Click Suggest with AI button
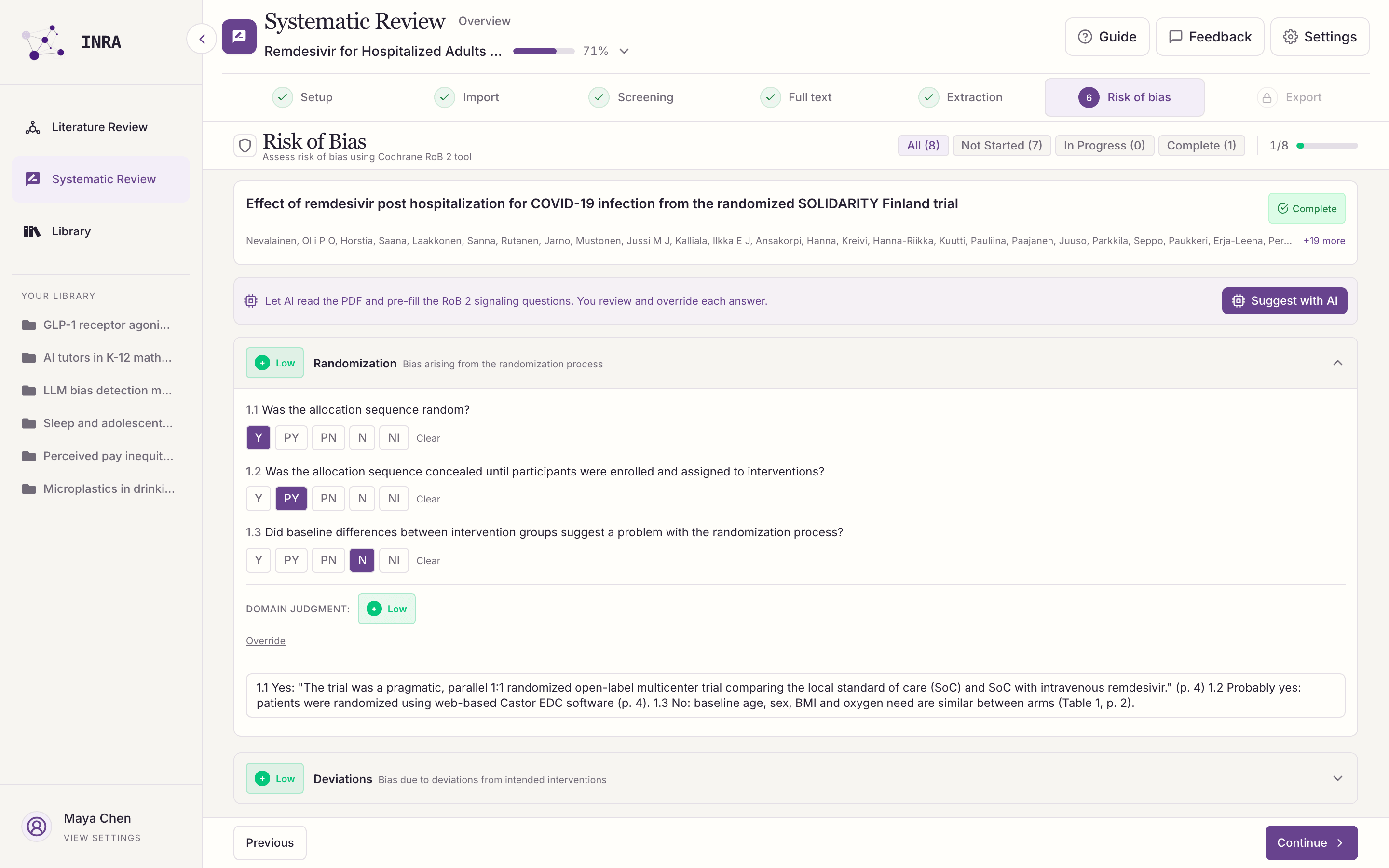1389x868 pixels. point(1284,301)
